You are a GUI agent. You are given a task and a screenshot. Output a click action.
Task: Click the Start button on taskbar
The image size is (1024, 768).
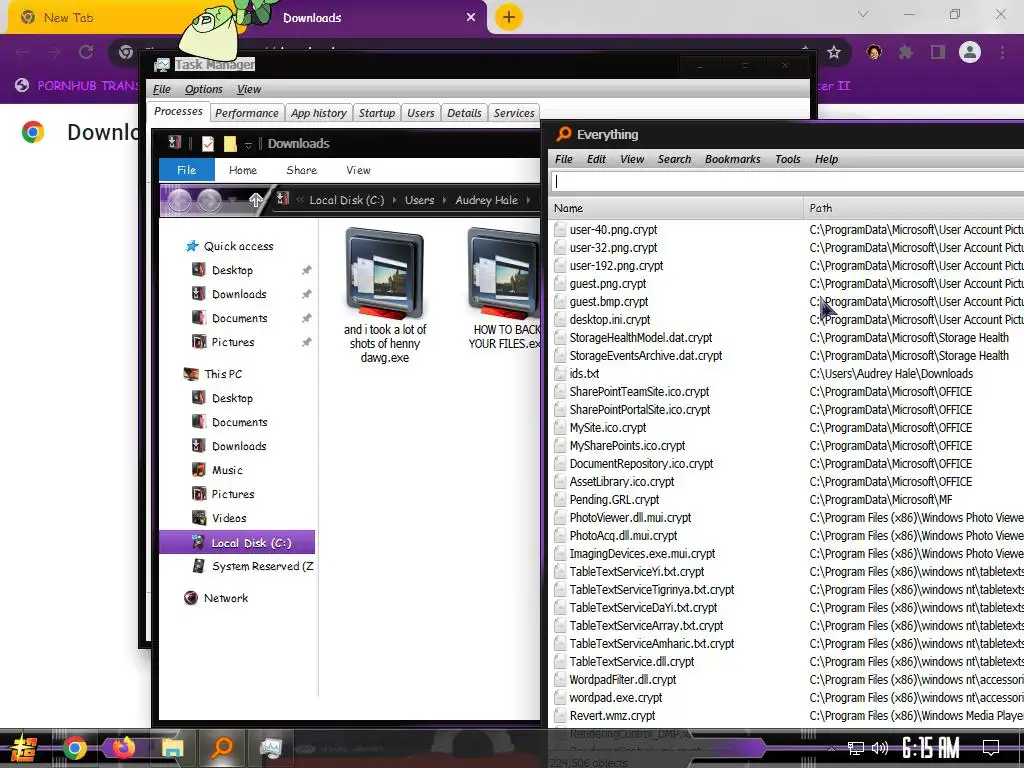[24, 748]
